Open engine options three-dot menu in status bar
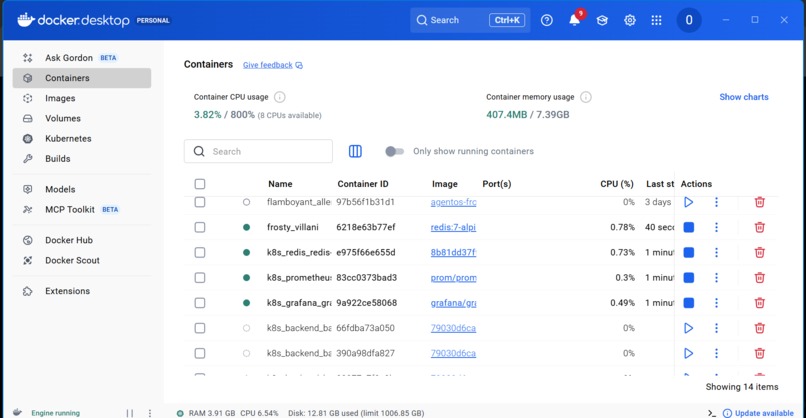This screenshot has height=418, width=806. (x=150, y=413)
